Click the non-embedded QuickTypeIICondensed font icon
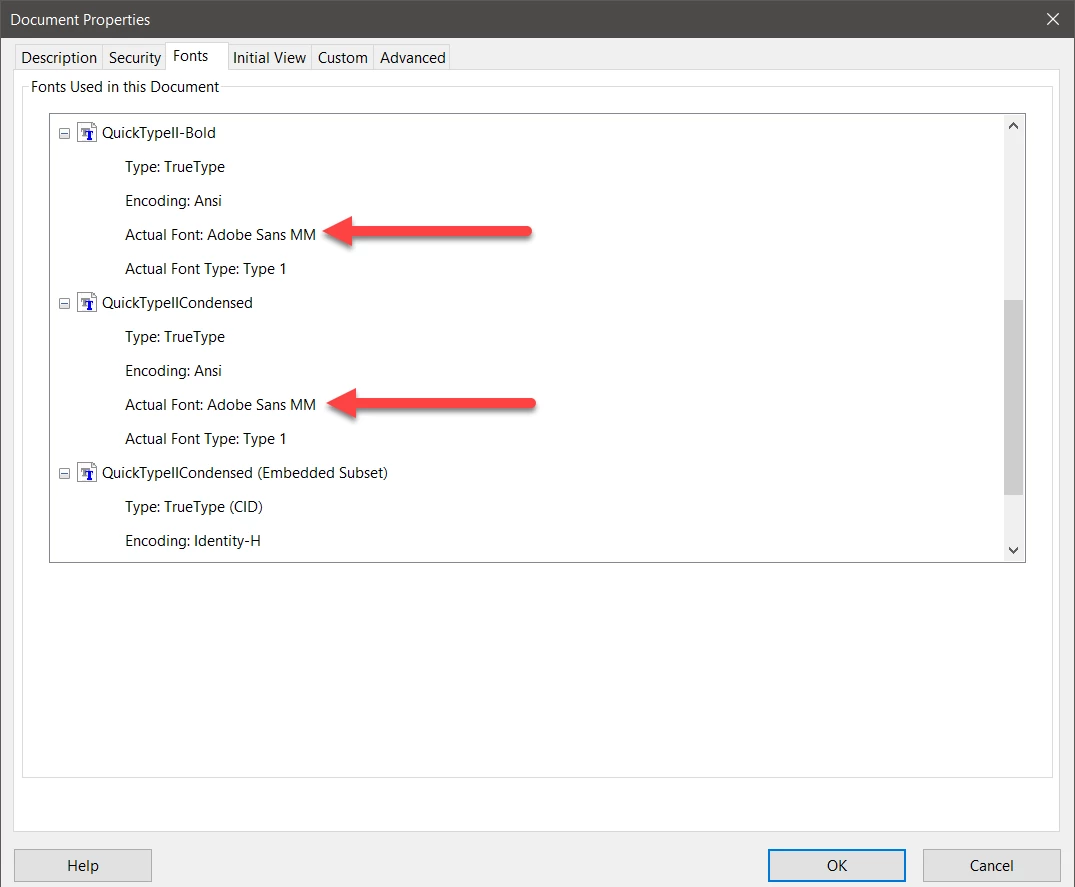 pyautogui.click(x=86, y=302)
